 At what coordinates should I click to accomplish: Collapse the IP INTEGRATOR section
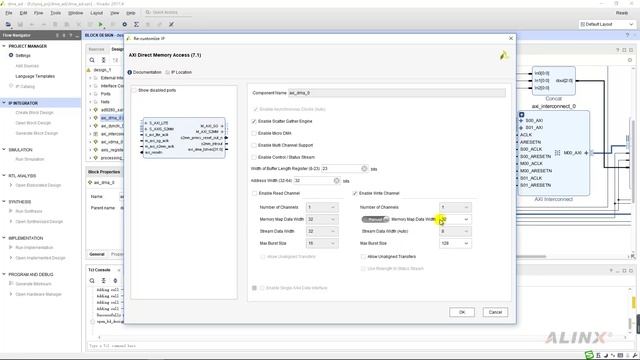click(x=4, y=103)
